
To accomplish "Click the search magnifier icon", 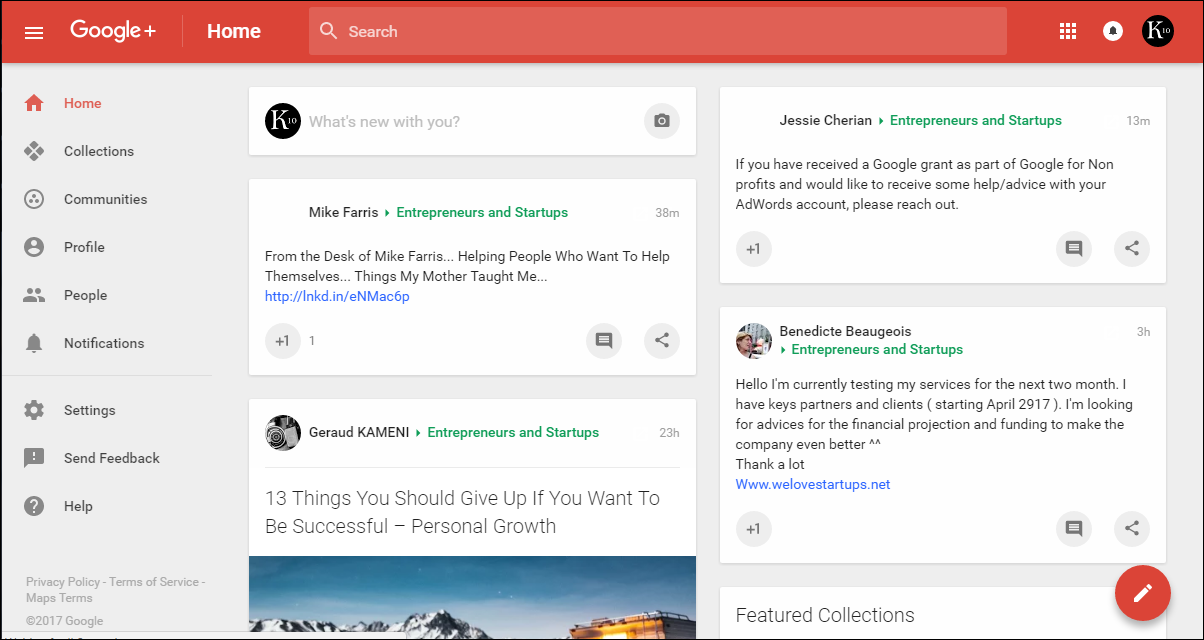I will (x=328, y=31).
